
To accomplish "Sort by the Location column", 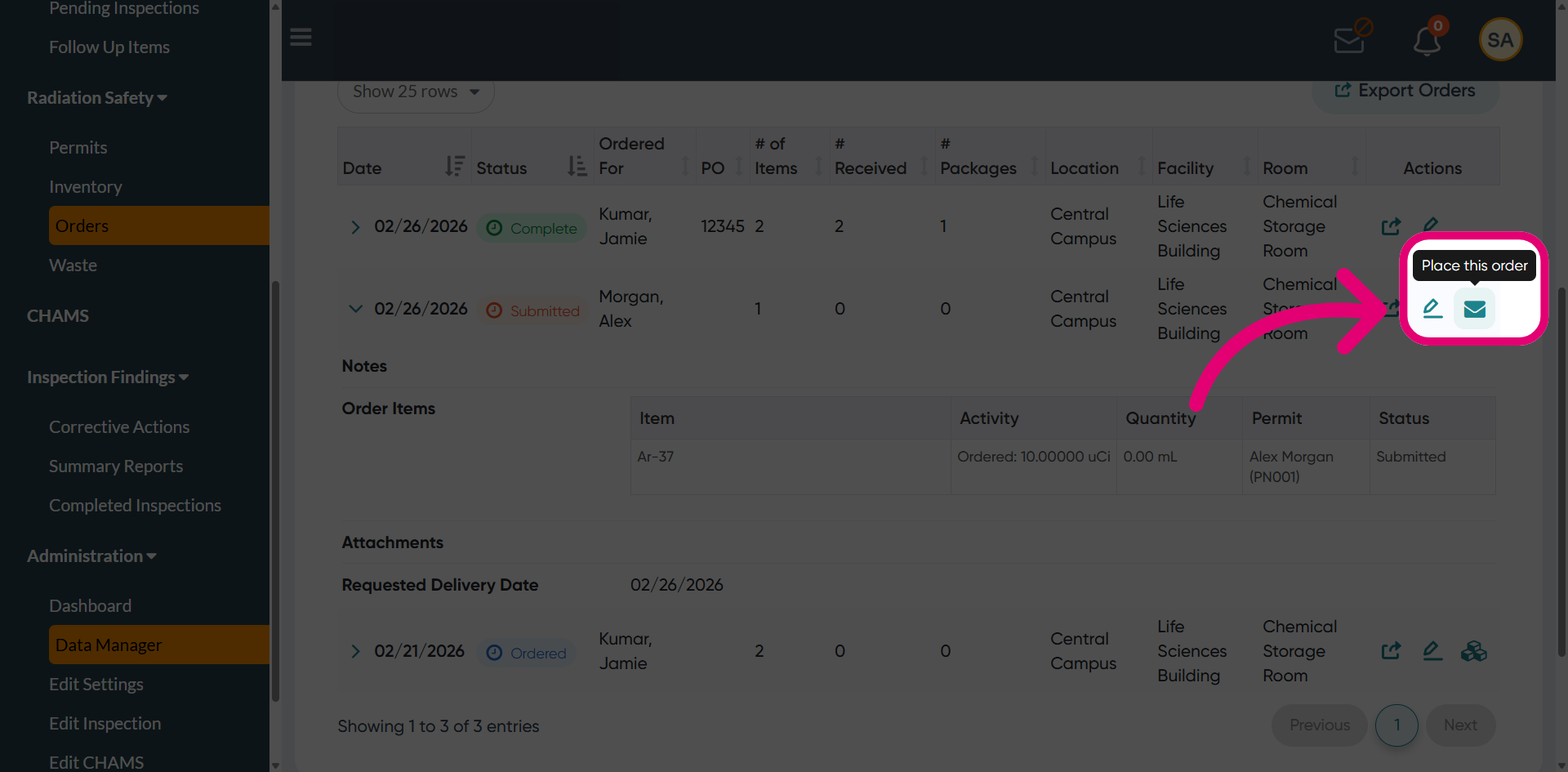I will 1098,156.
